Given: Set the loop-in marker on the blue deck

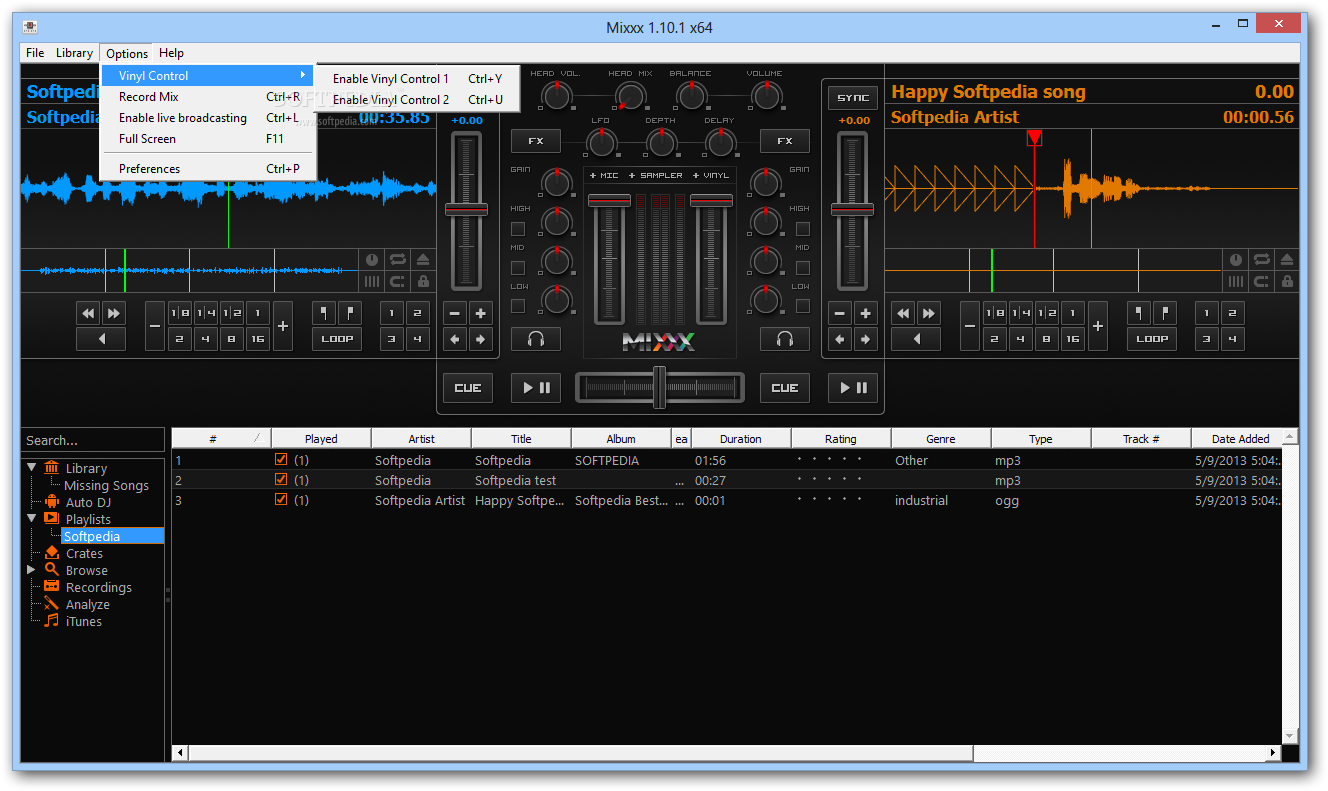Looking at the screenshot, I should pos(324,313).
